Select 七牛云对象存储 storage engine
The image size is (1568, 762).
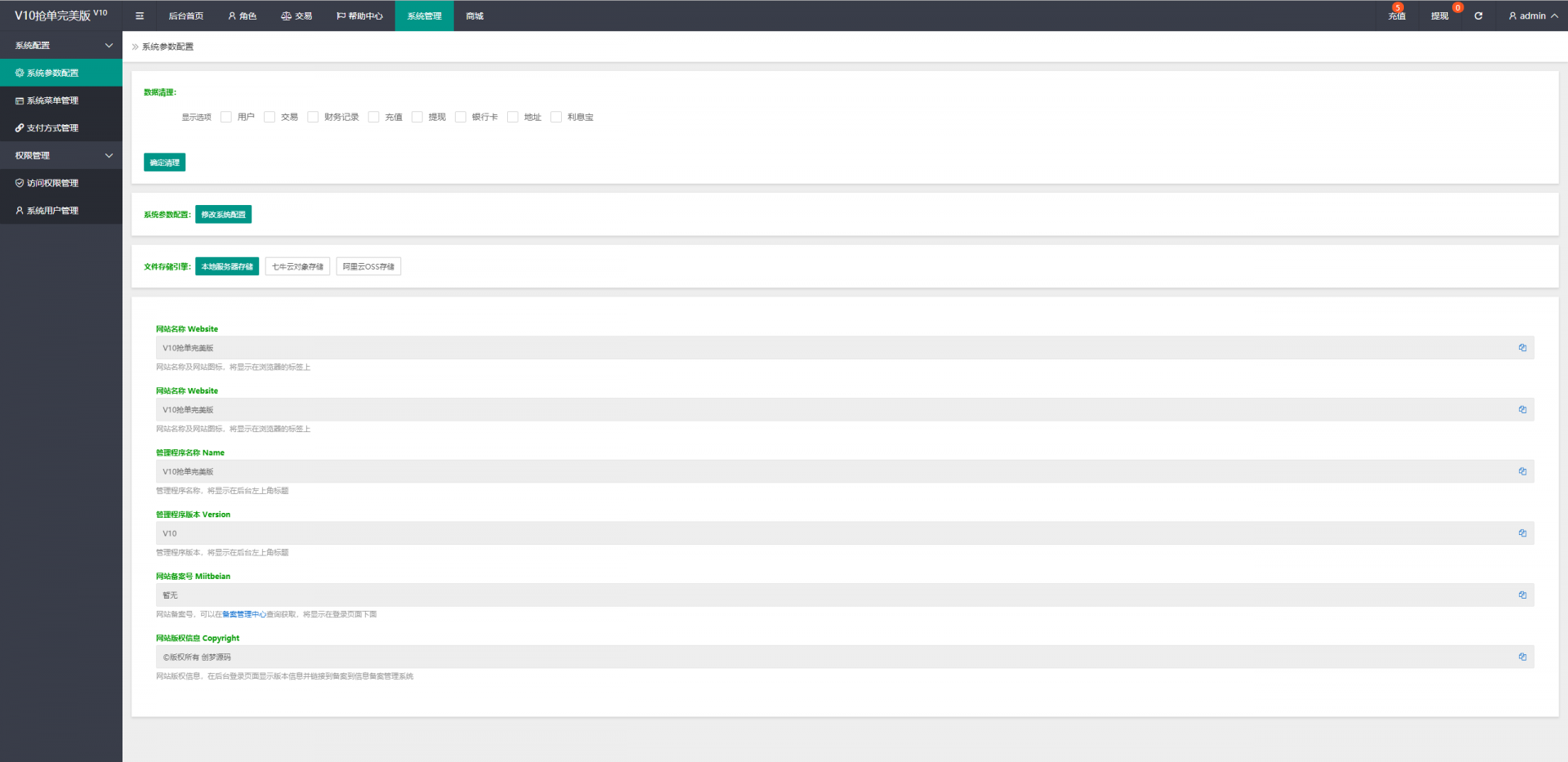coord(297,266)
